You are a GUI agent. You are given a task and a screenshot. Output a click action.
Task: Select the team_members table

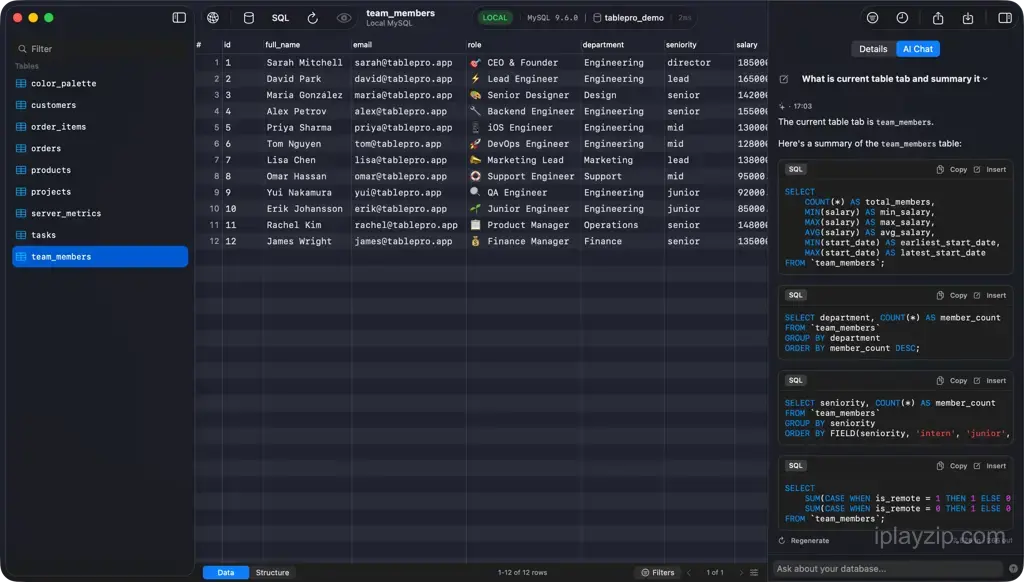tap(100, 257)
